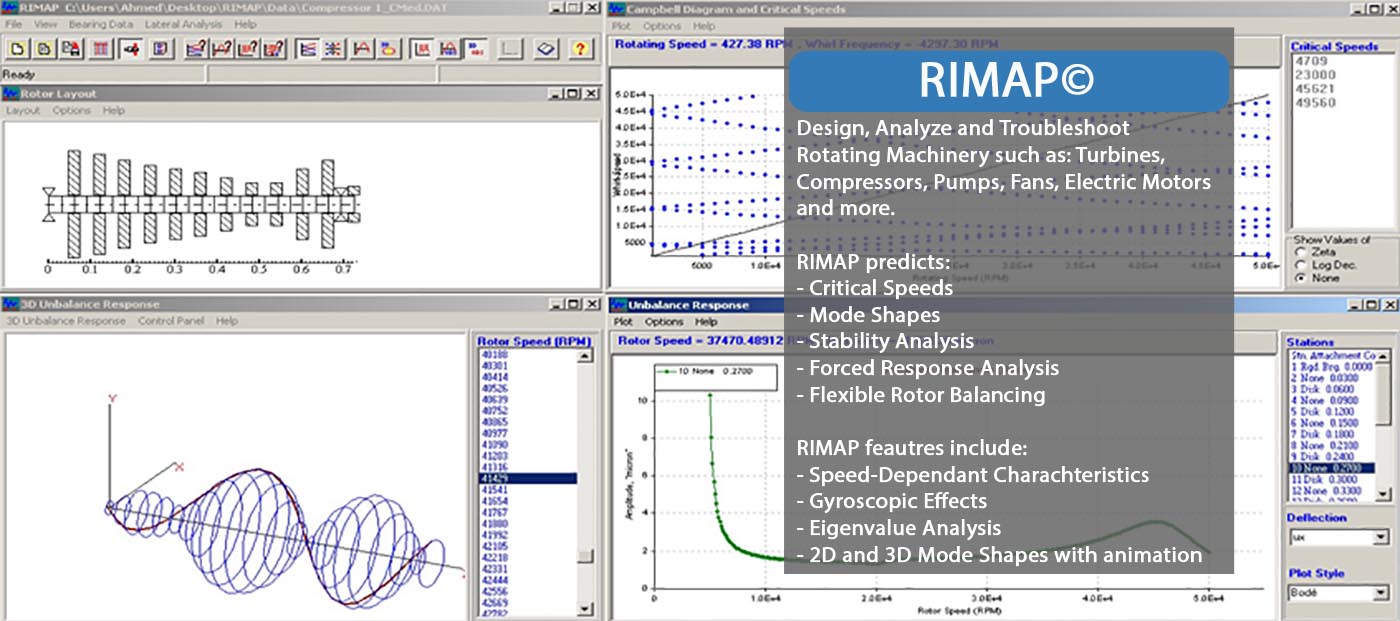Open the blue book toolbar icon
Image resolution: width=1400 pixels, height=621 pixels.
pyautogui.click(x=545, y=49)
